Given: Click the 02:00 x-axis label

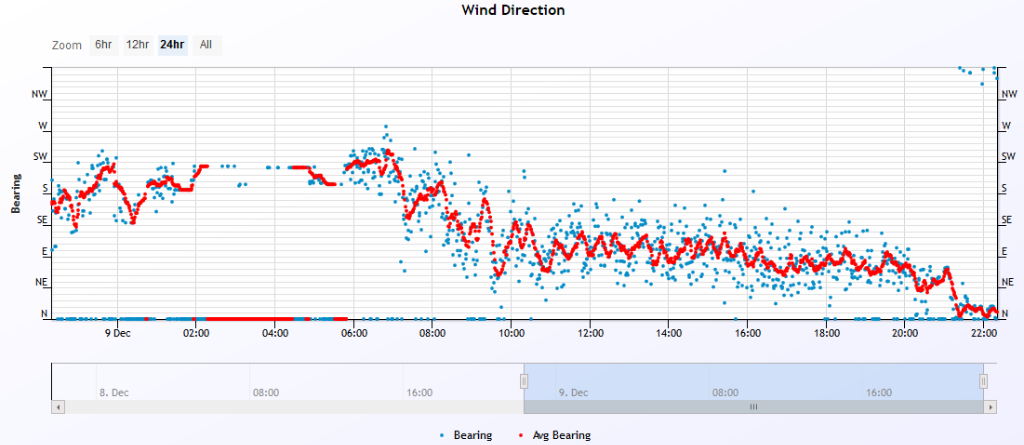Looking at the screenshot, I should point(196,333).
